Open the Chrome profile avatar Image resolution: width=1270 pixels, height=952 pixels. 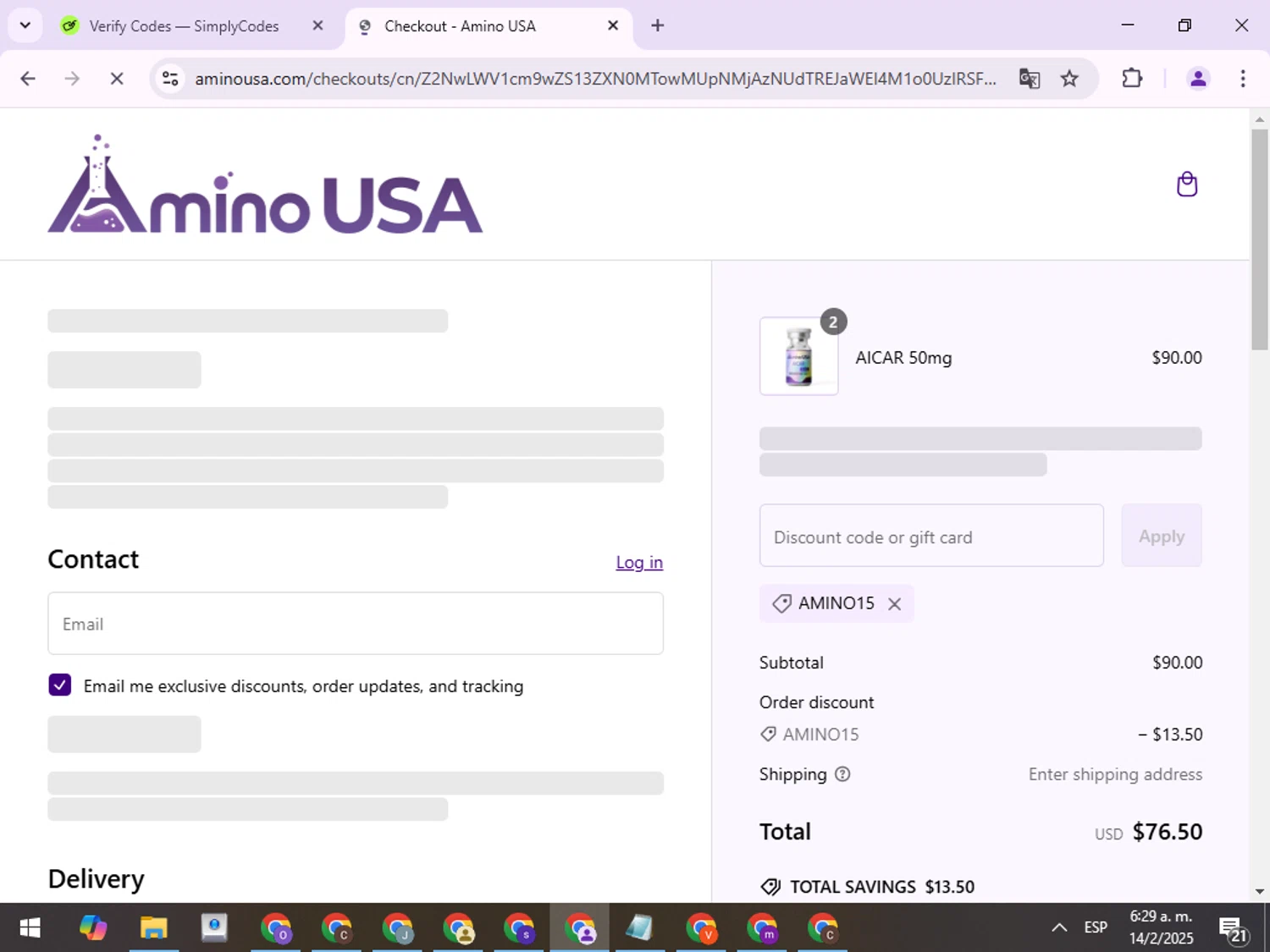click(x=1198, y=79)
